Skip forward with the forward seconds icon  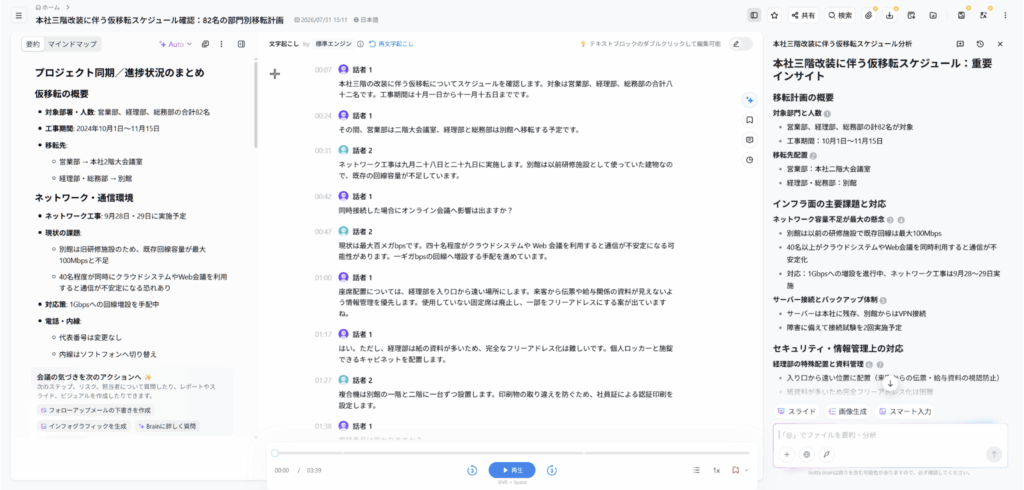552,470
